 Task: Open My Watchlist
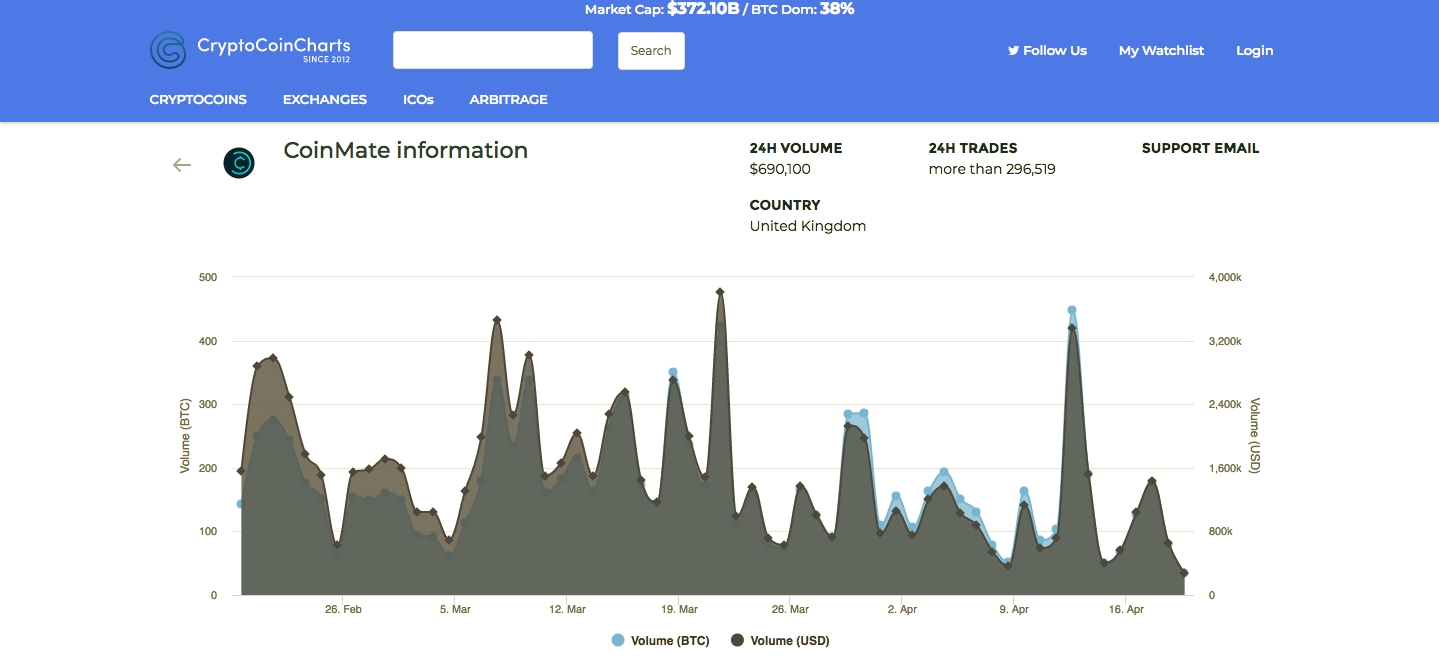click(x=1161, y=50)
